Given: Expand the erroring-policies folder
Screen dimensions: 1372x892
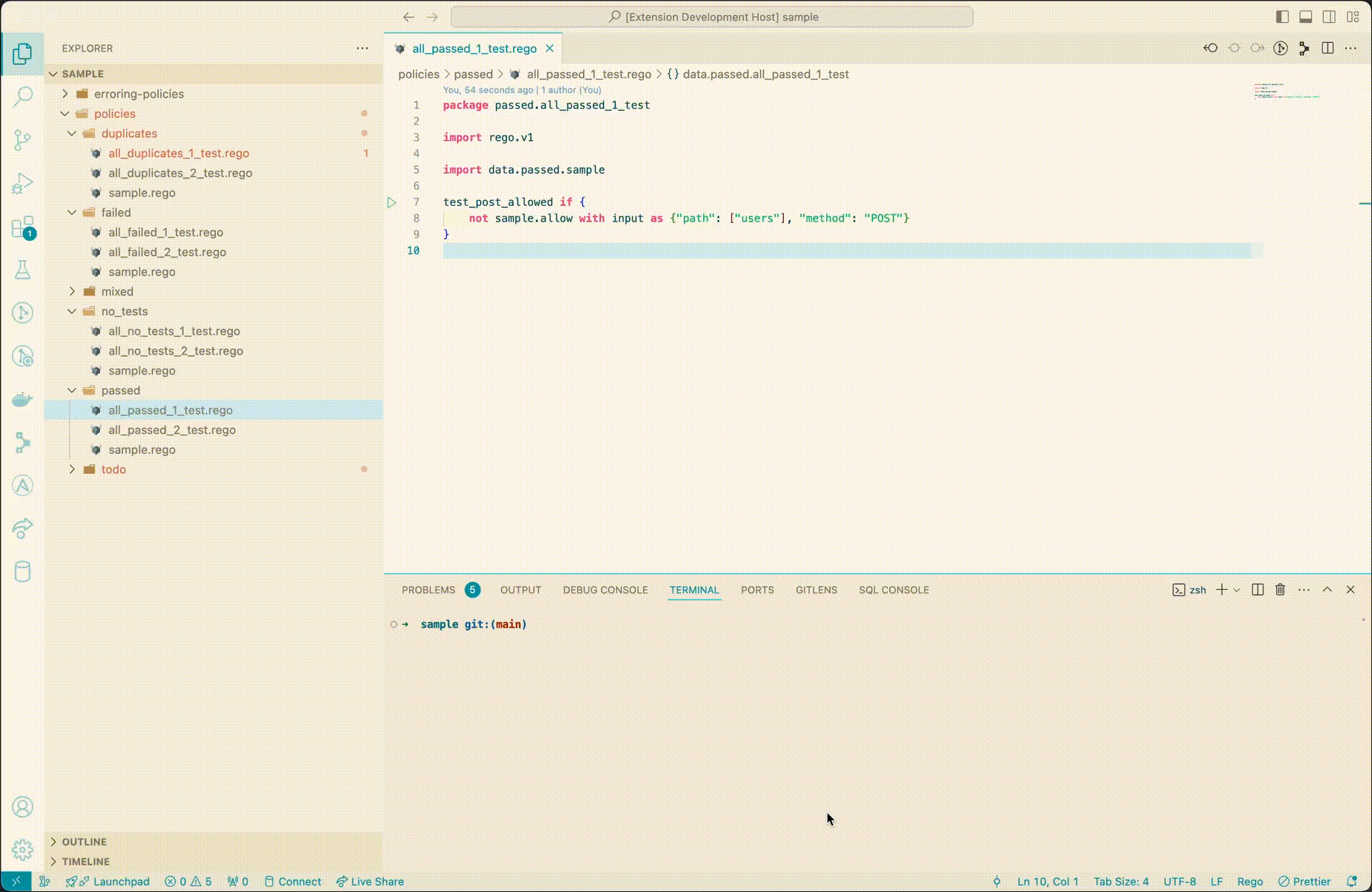Looking at the screenshot, I should click(x=139, y=94).
